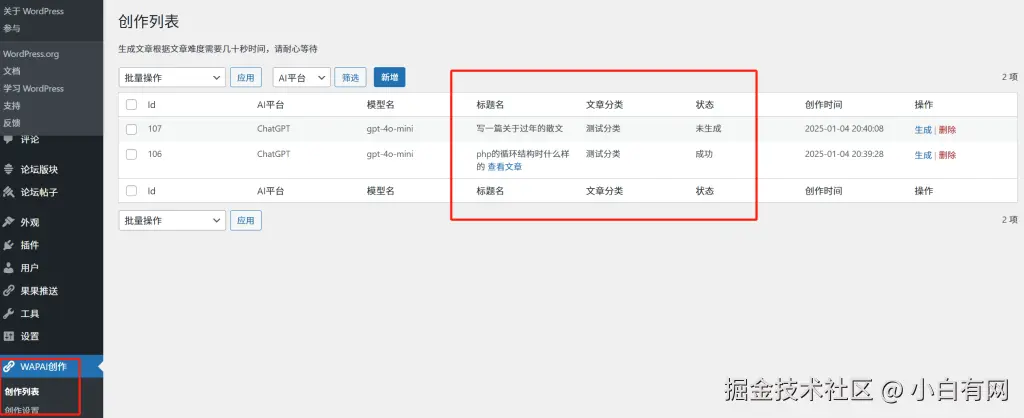
Task: Open 论坛版块 in the sidebar
Action: coord(39,170)
